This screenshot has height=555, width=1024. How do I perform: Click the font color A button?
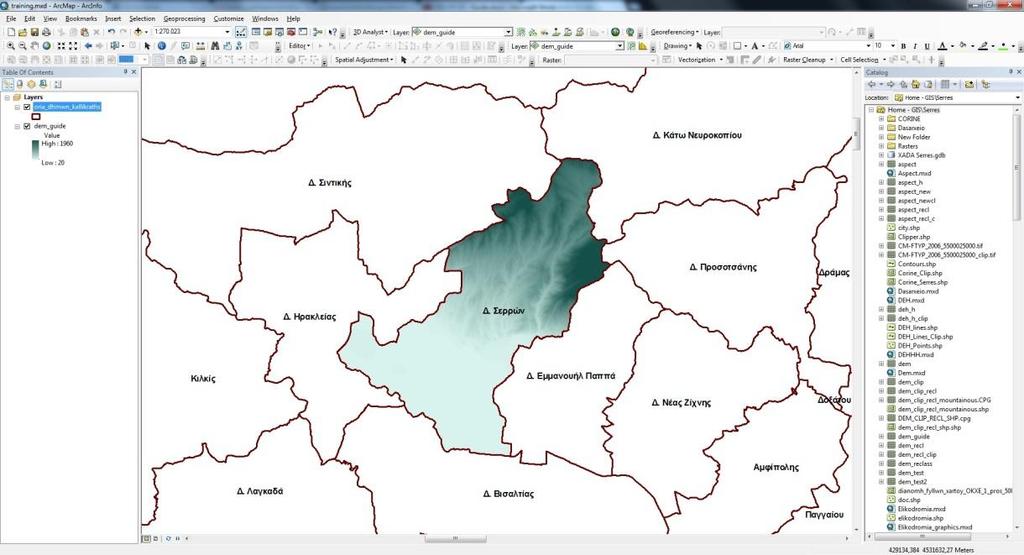click(x=942, y=46)
